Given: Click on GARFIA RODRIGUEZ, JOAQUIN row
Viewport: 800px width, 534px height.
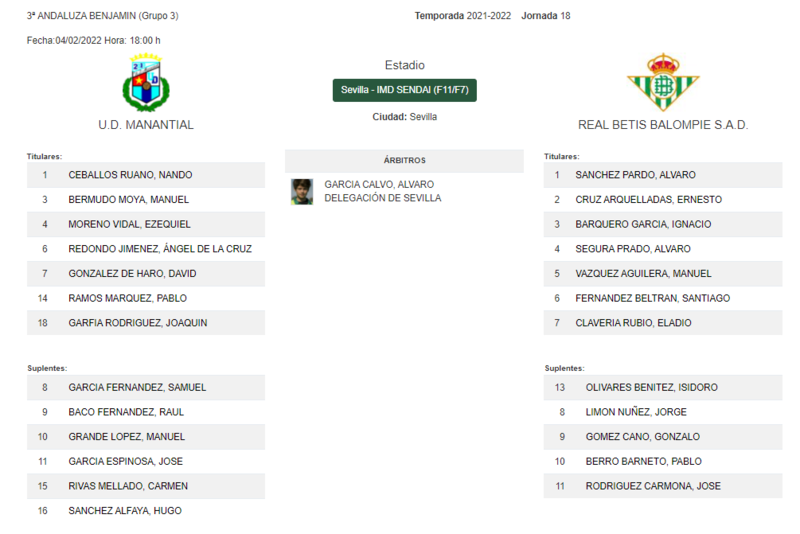Looking at the screenshot, I should point(146,323).
